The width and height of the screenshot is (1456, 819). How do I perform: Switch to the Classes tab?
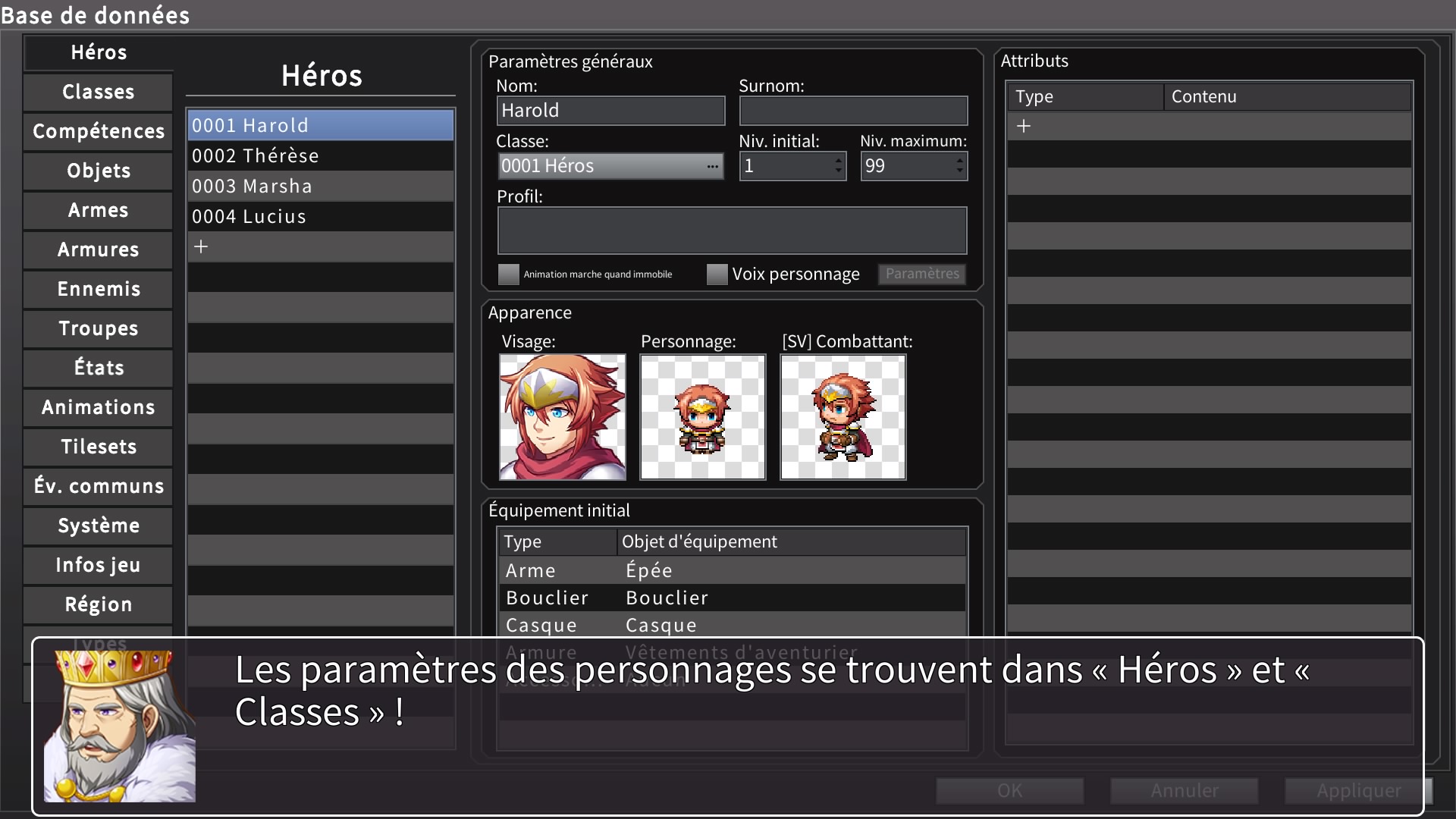tap(99, 92)
